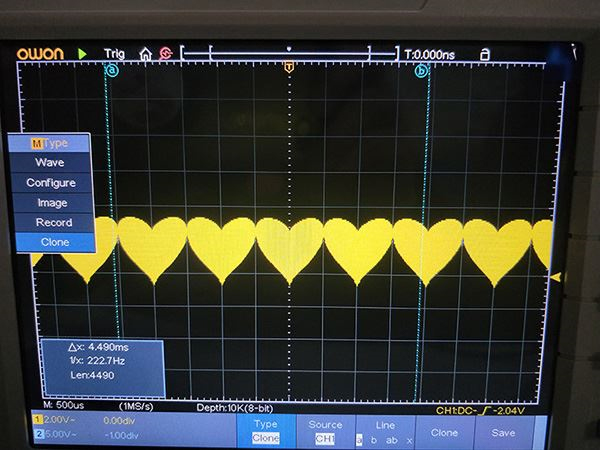Select Line option 'ab'
This screenshot has width=600, height=450.
point(391,439)
